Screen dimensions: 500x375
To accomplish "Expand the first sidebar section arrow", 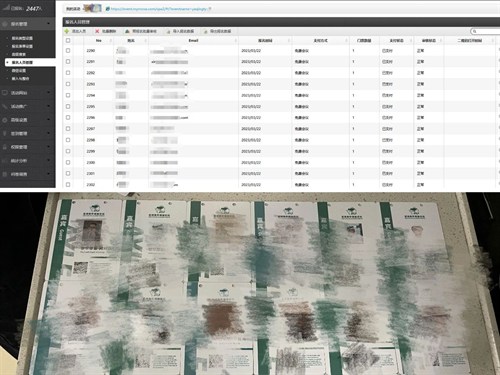I will click(49, 24).
